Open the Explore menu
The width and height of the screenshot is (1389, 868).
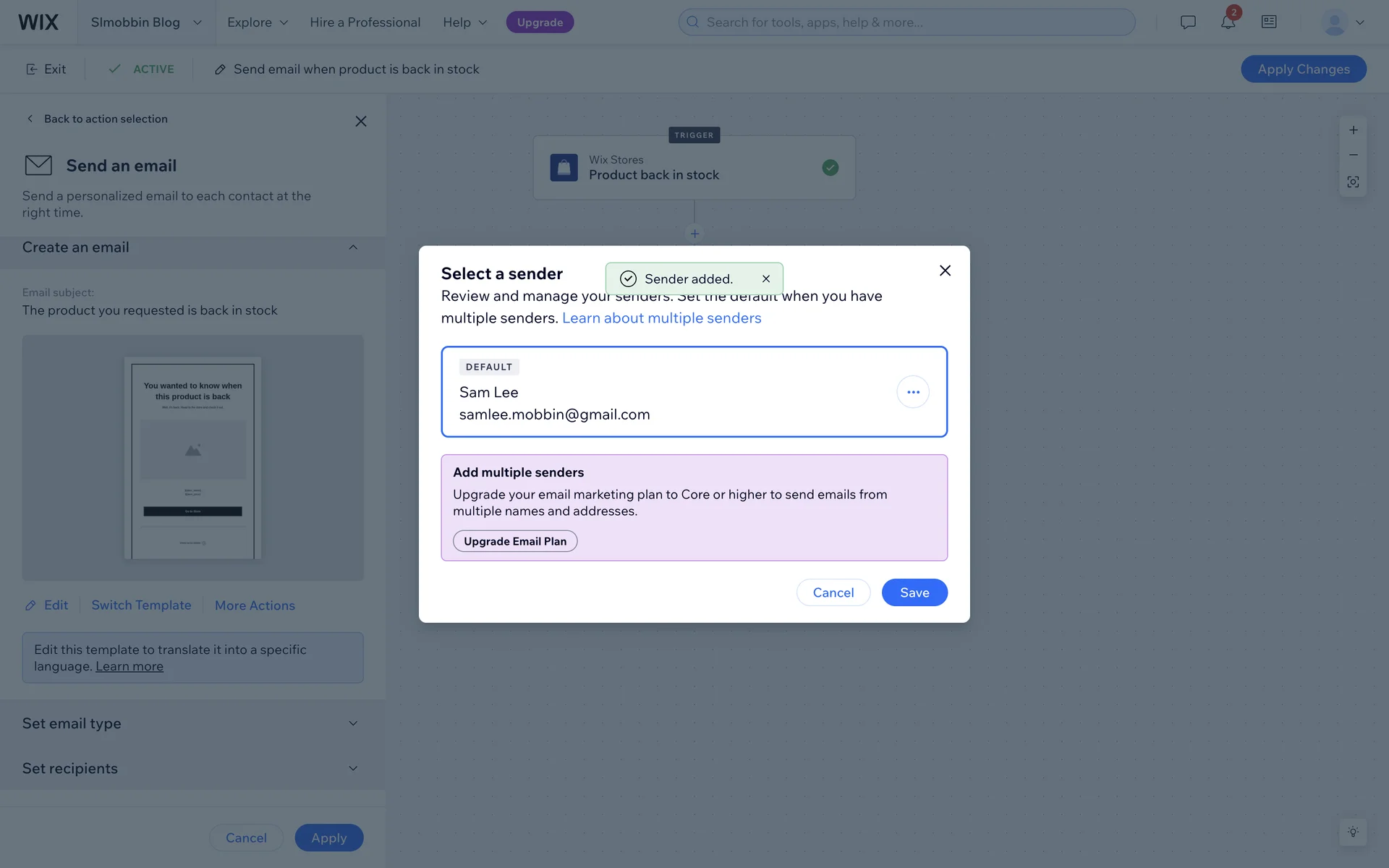[258, 22]
